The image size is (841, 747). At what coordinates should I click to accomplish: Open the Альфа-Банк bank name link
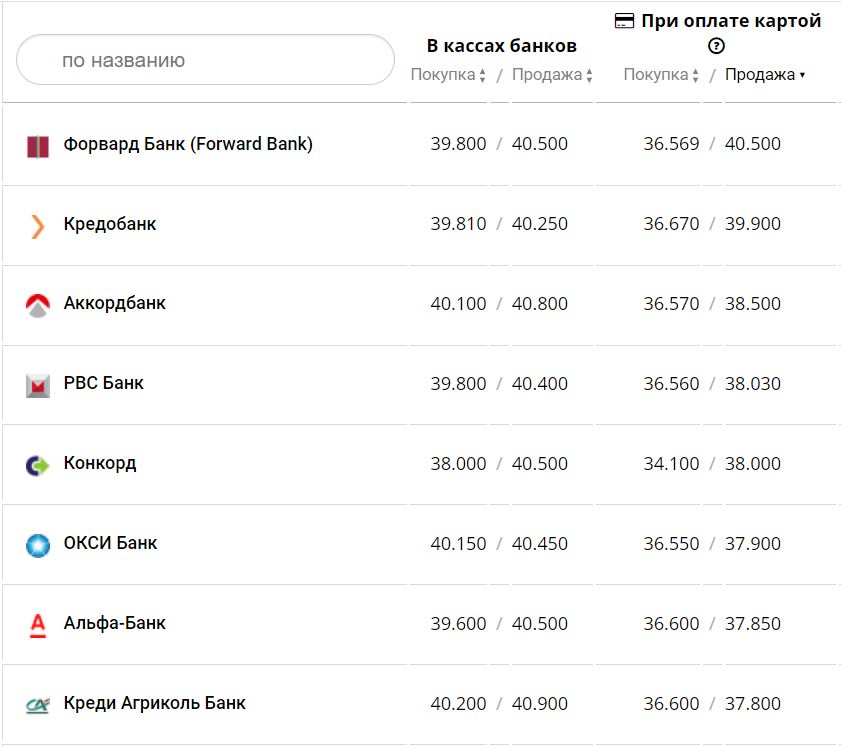(x=115, y=623)
